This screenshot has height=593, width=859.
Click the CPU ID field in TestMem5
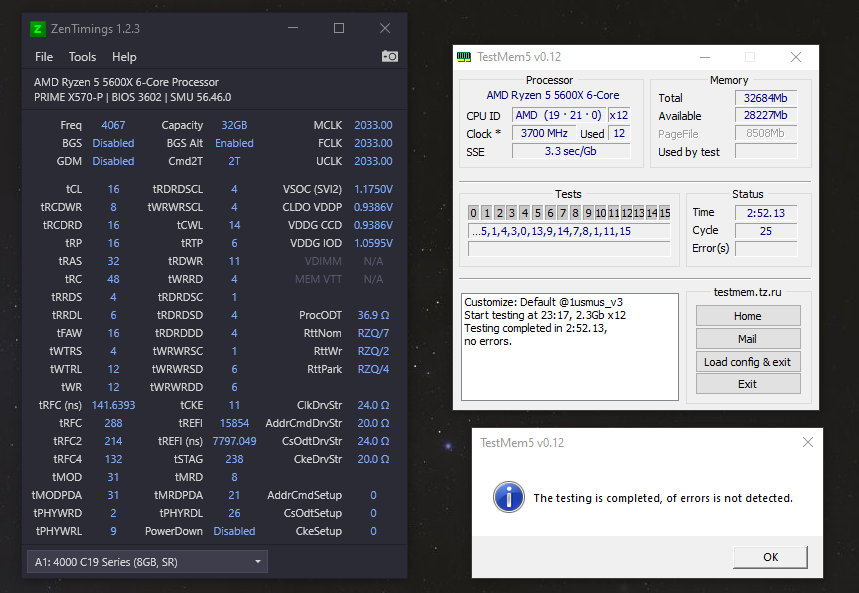coord(558,115)
